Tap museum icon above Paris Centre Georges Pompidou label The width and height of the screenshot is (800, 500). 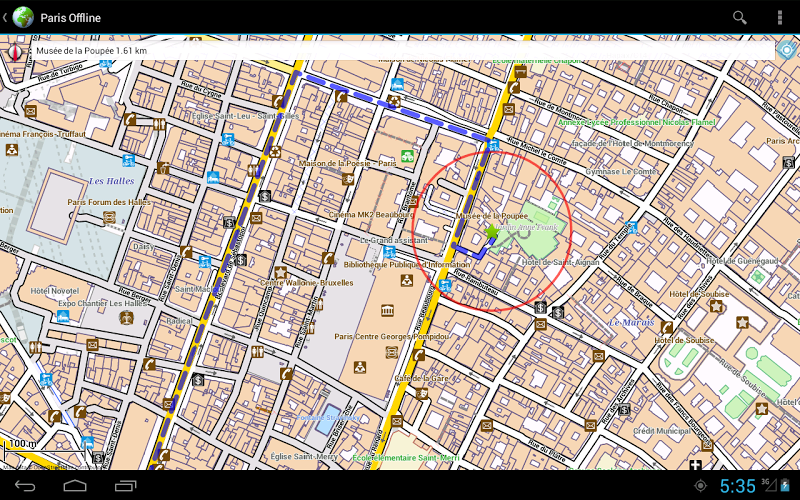[x=387, y=310]
